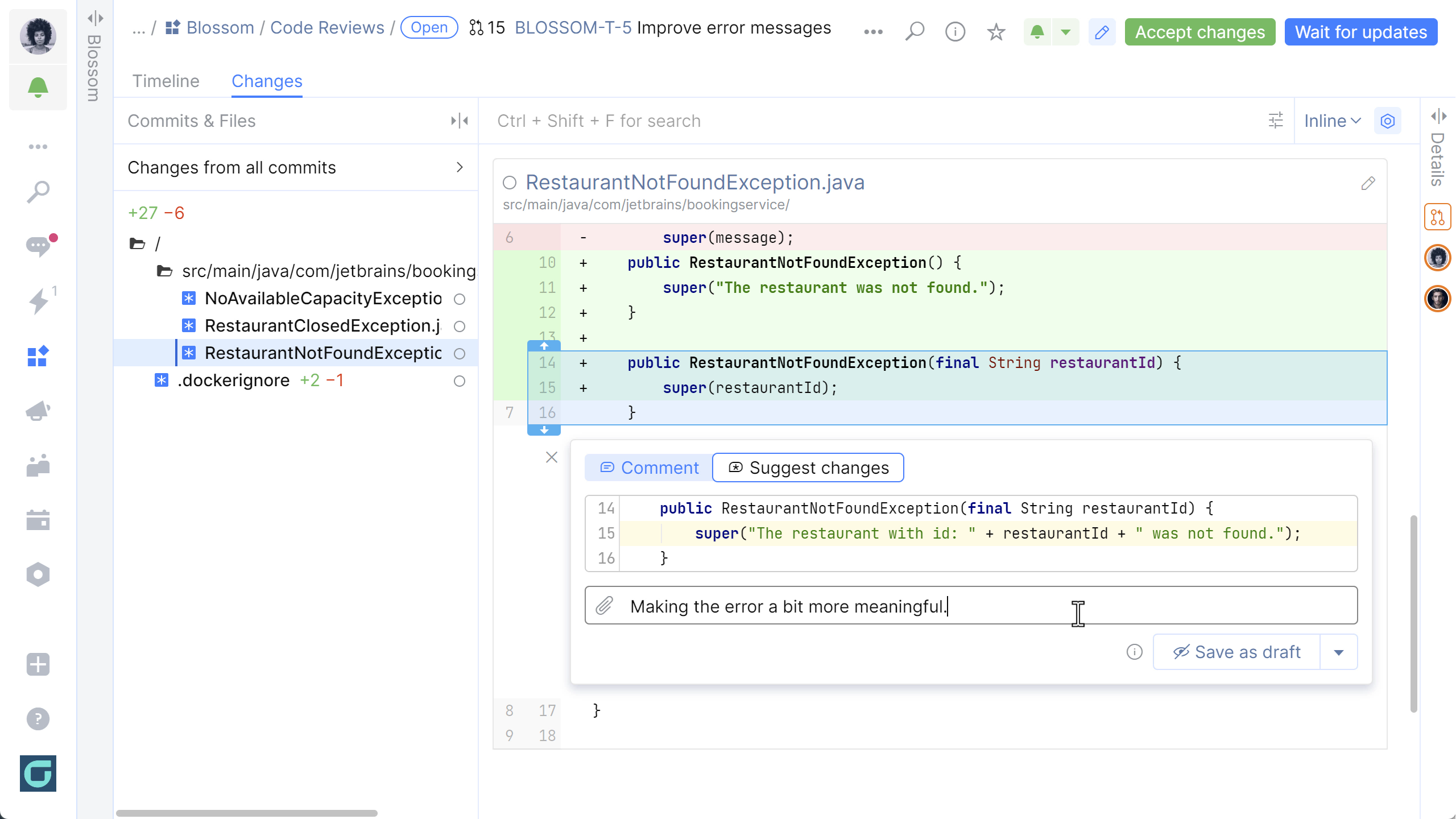Toggle the Details panel
Screen dimensions: 1456x819
pos(1439,116)
